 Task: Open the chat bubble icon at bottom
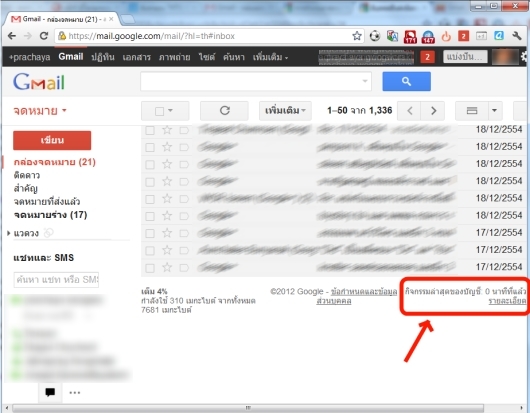pyautogui.click(x=50, y=392)
